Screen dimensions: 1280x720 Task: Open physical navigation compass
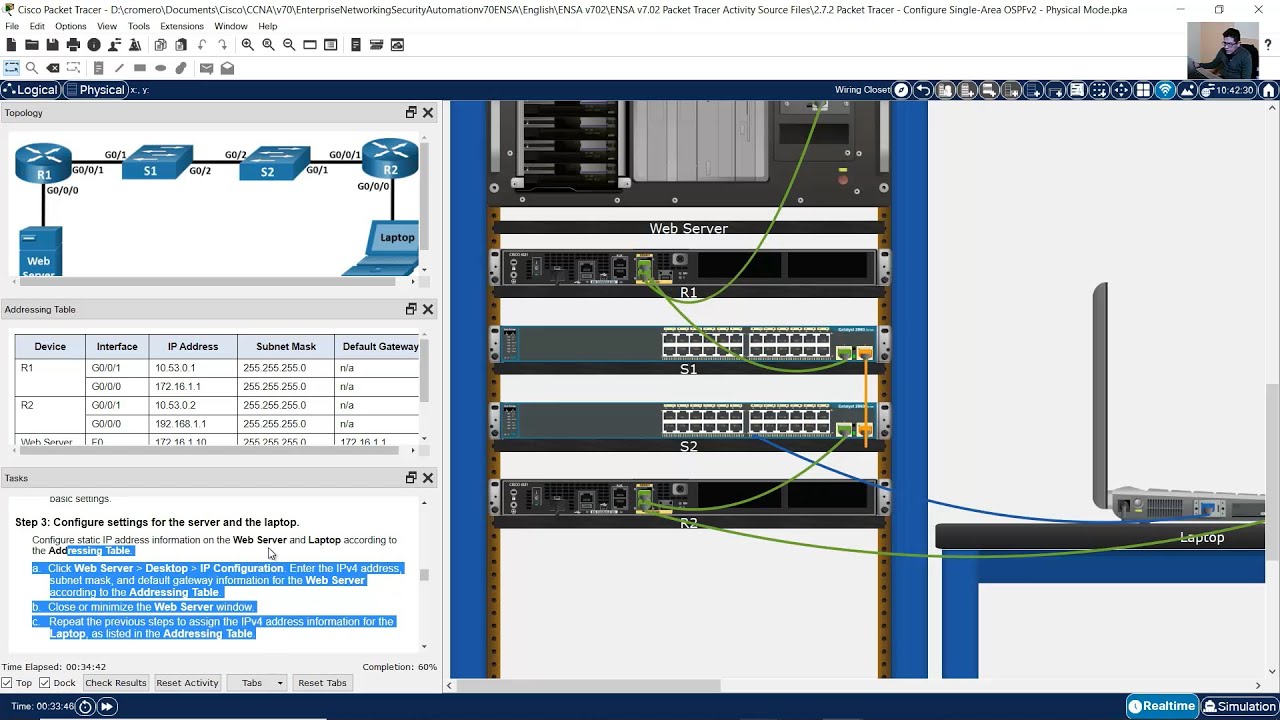click(x=901, y=90)
